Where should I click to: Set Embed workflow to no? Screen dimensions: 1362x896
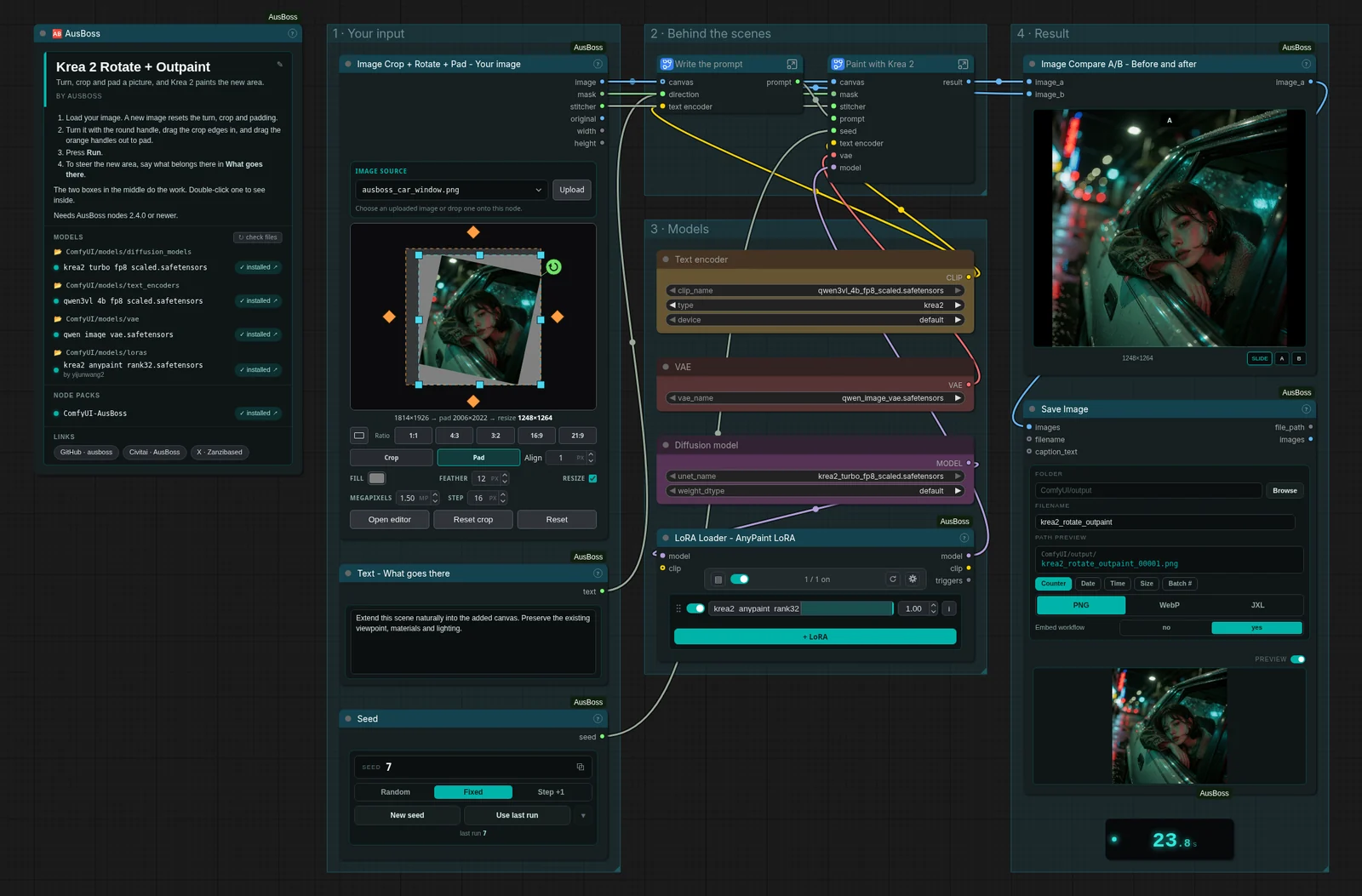[x=1166, y=628]
